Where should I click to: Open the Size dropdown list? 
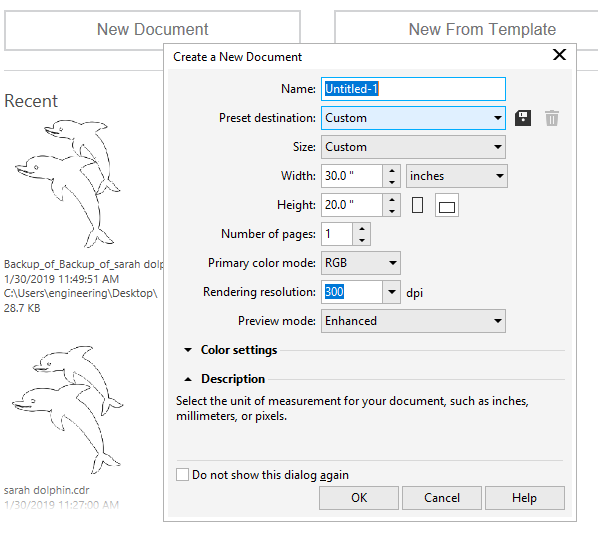point(413,147)
